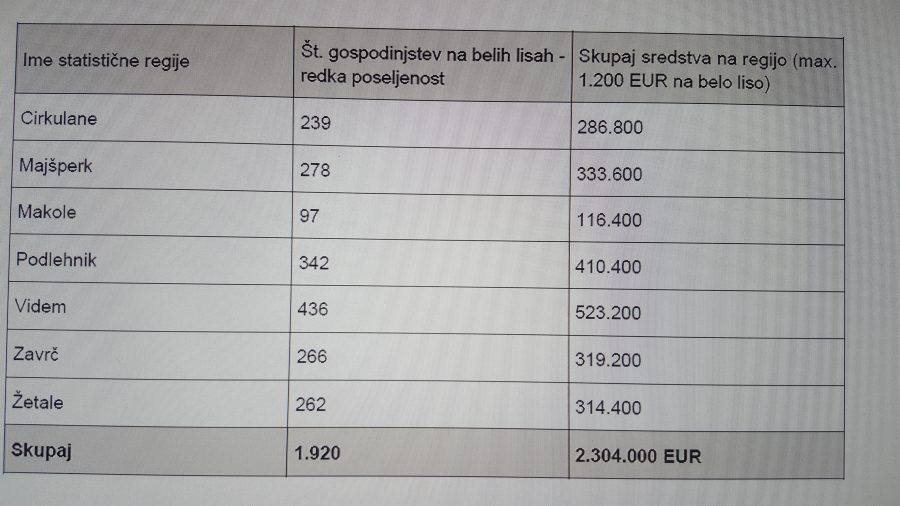Select the total 2.304.000 EUR cell
The height and width of the screenshot is (506, 900).
pyautogui.click(x=638, y=456)
